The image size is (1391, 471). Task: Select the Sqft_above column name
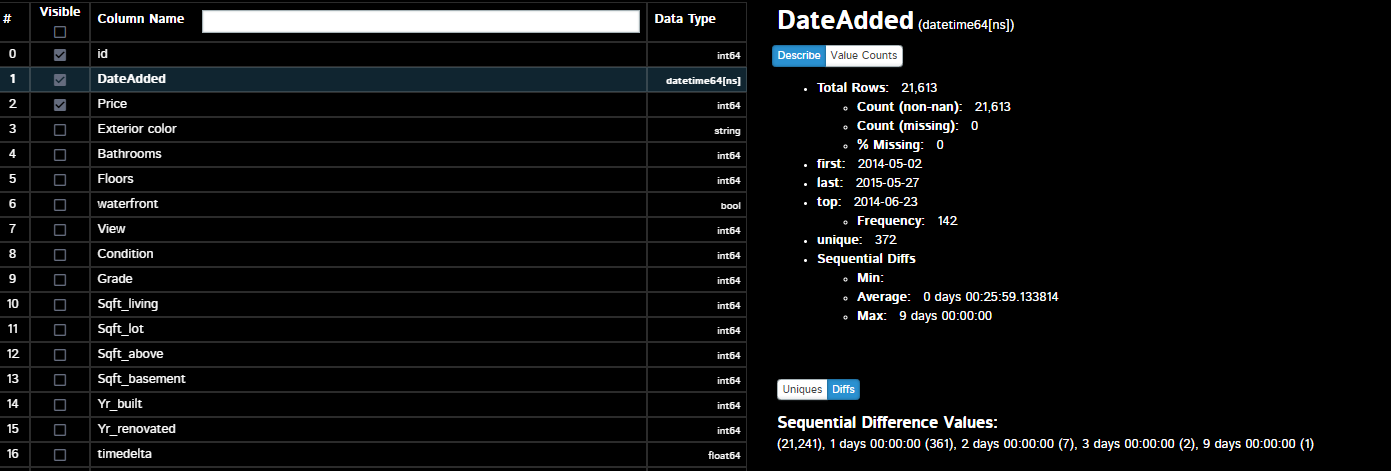coord(130,354)
